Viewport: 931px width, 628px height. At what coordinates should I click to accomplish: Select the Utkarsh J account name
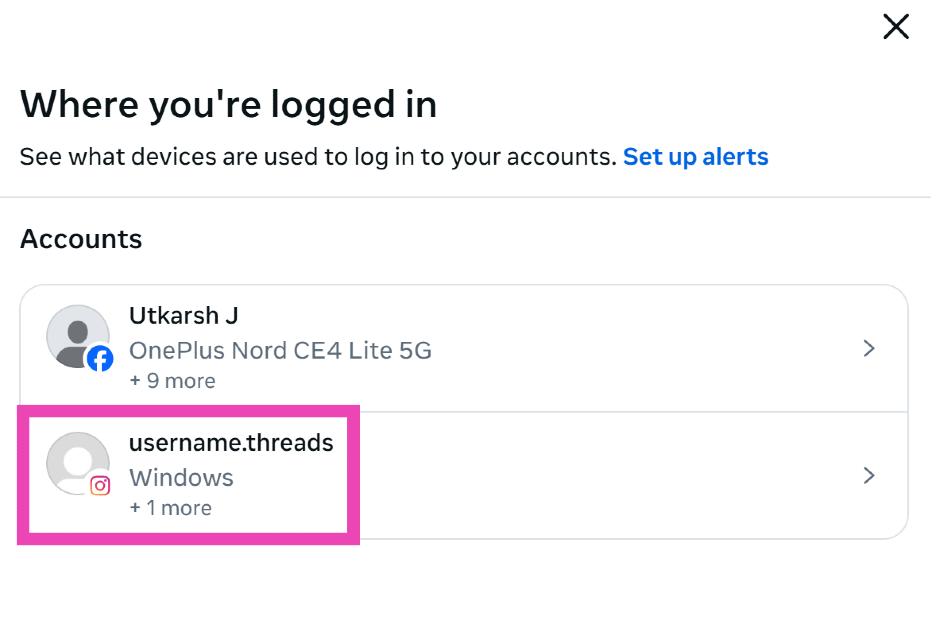[x=183, y=316]
